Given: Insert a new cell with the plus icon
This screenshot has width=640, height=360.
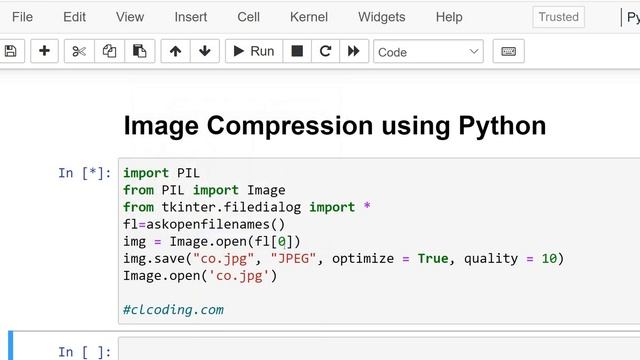Looking at the screenshot, I should pos(44,51).
